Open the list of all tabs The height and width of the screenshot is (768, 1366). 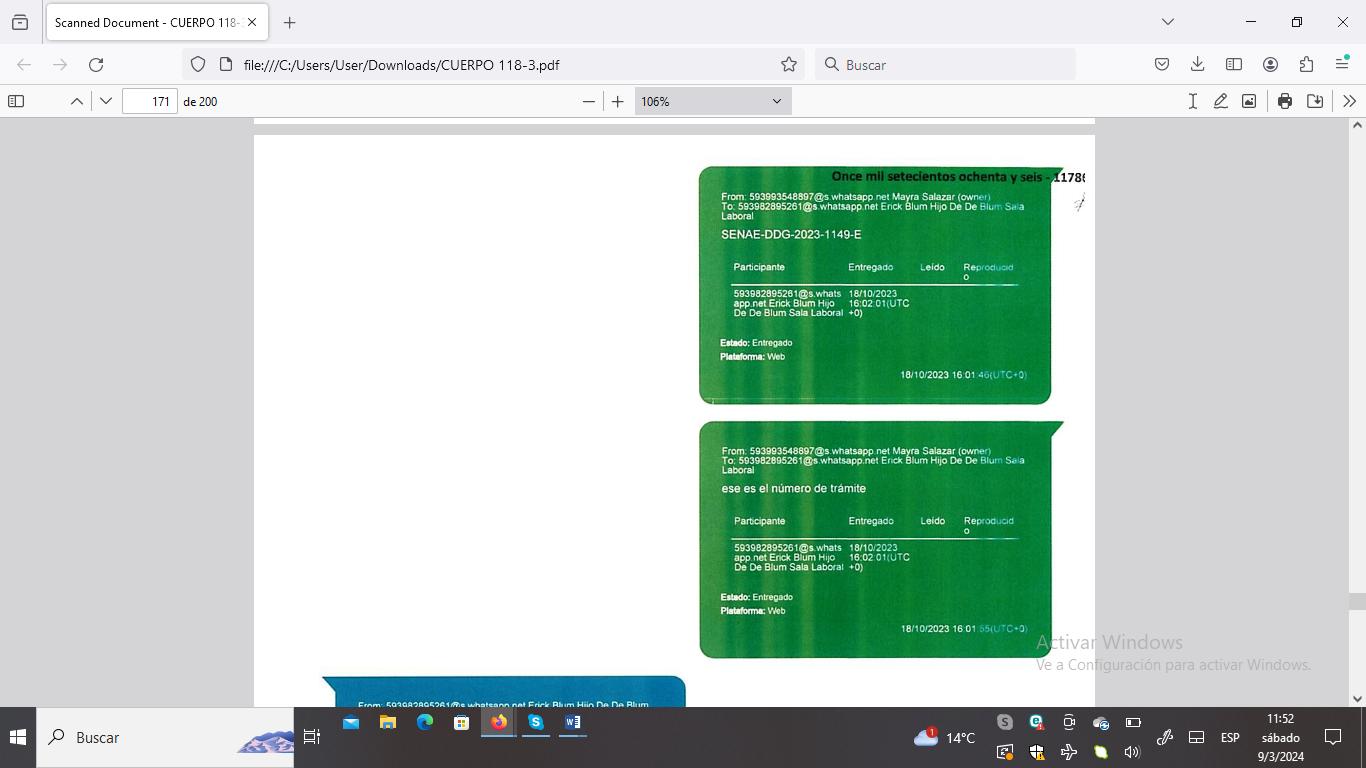coord(1167,22)
